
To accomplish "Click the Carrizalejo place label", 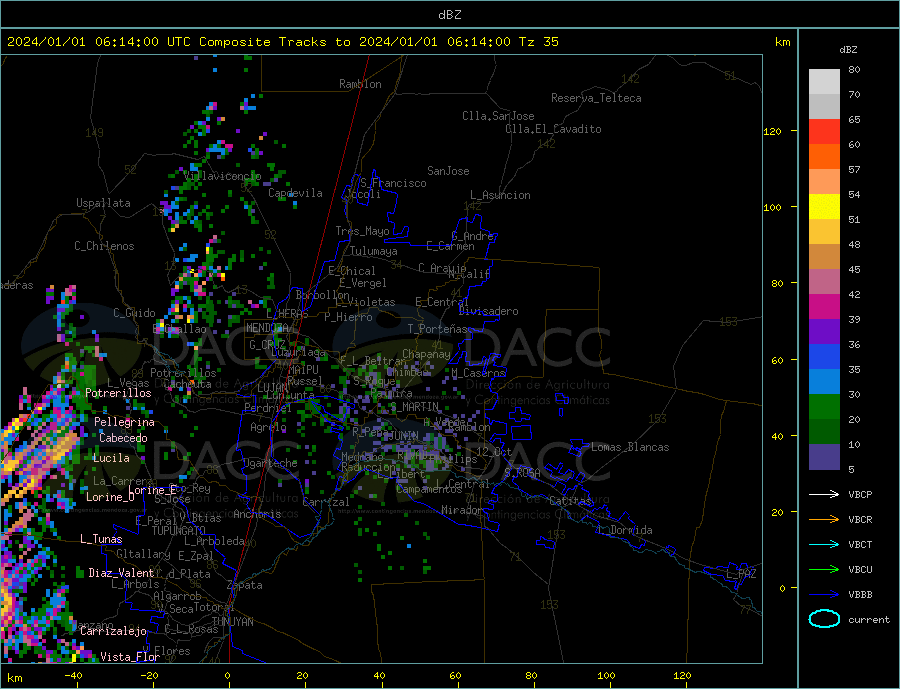I will 113,632.
